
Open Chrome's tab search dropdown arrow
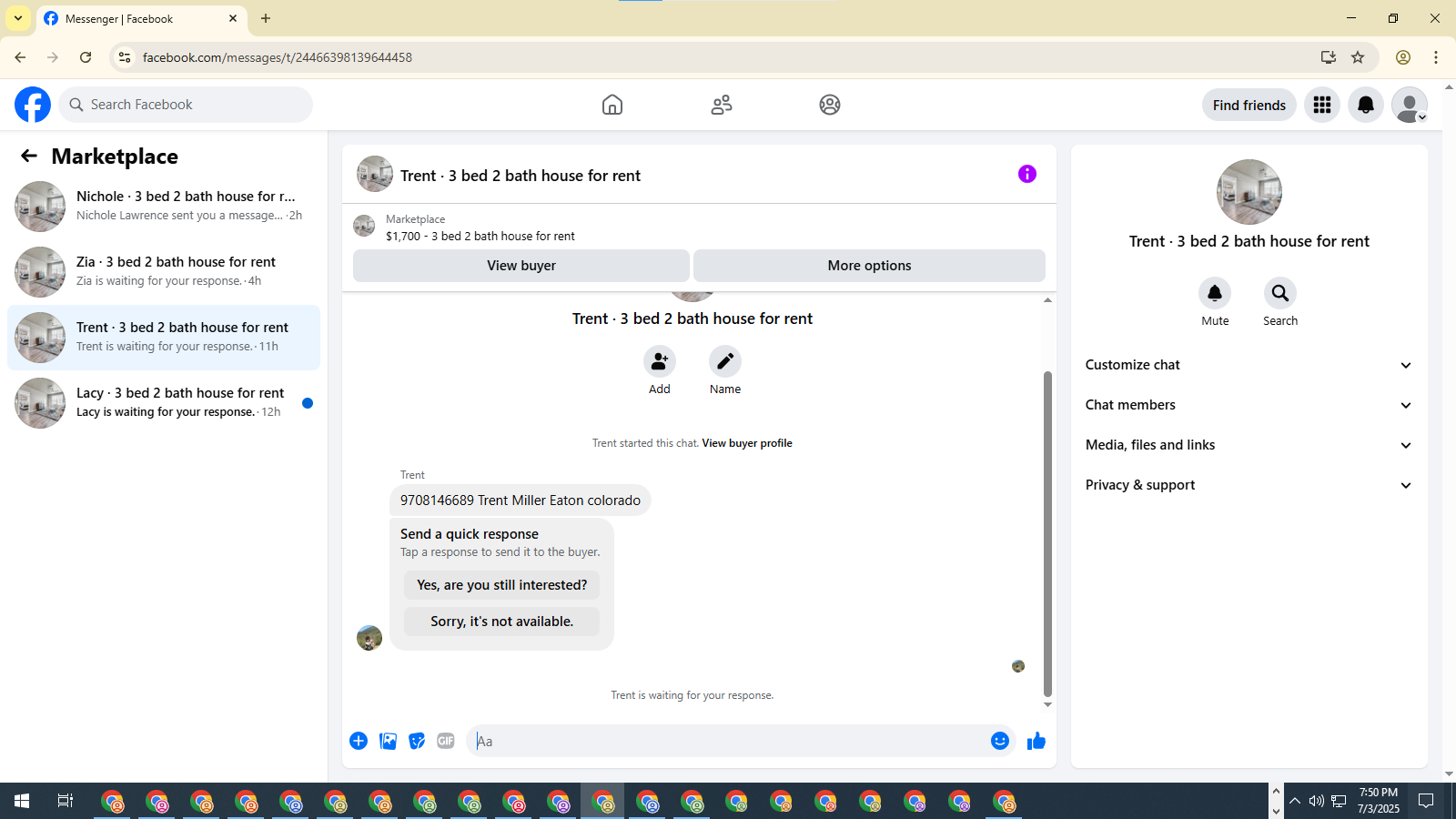[x=18, y=18]
